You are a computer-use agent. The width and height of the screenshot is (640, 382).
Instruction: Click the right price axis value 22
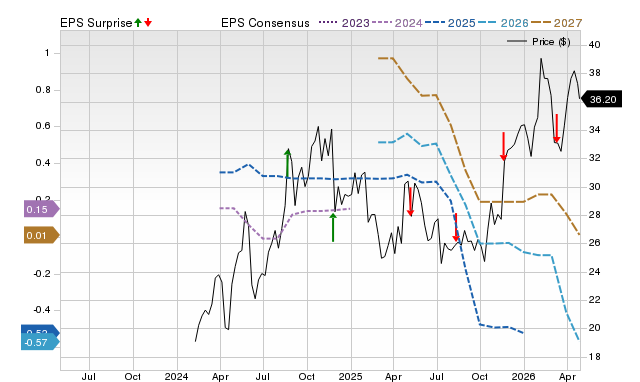595,300
